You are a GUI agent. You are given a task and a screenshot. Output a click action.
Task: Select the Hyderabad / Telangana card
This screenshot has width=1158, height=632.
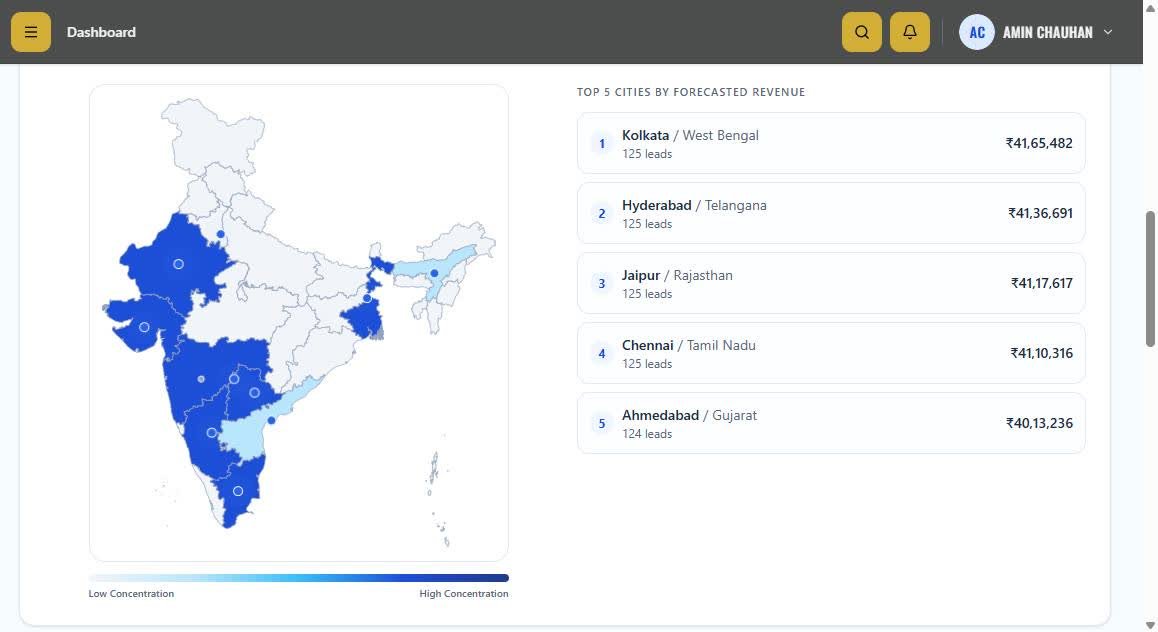point(831,213)
